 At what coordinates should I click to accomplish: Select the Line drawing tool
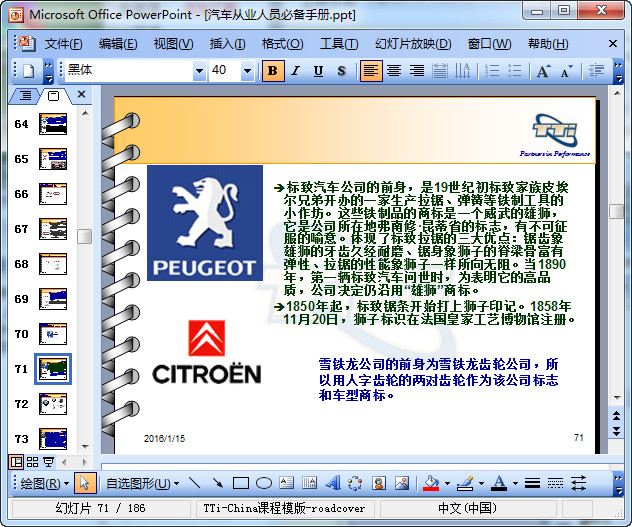[195, 483]
